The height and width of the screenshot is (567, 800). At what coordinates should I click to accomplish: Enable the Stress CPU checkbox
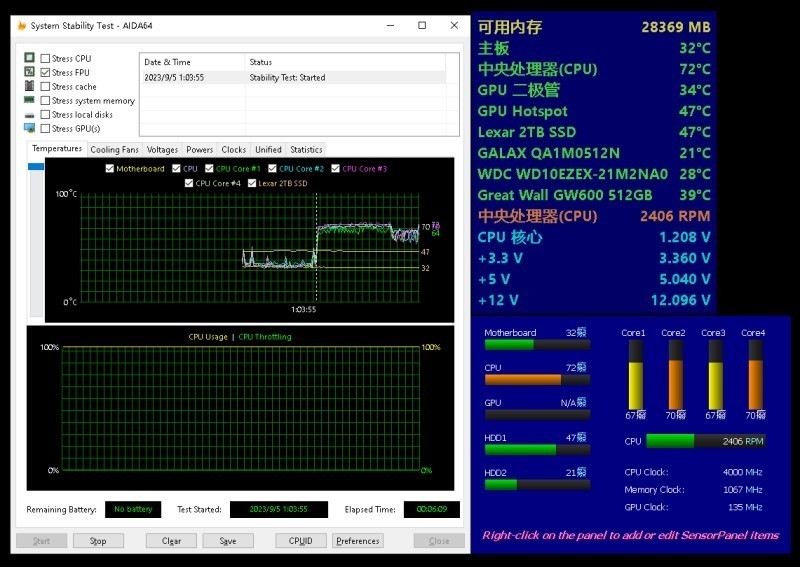(45, 59)
